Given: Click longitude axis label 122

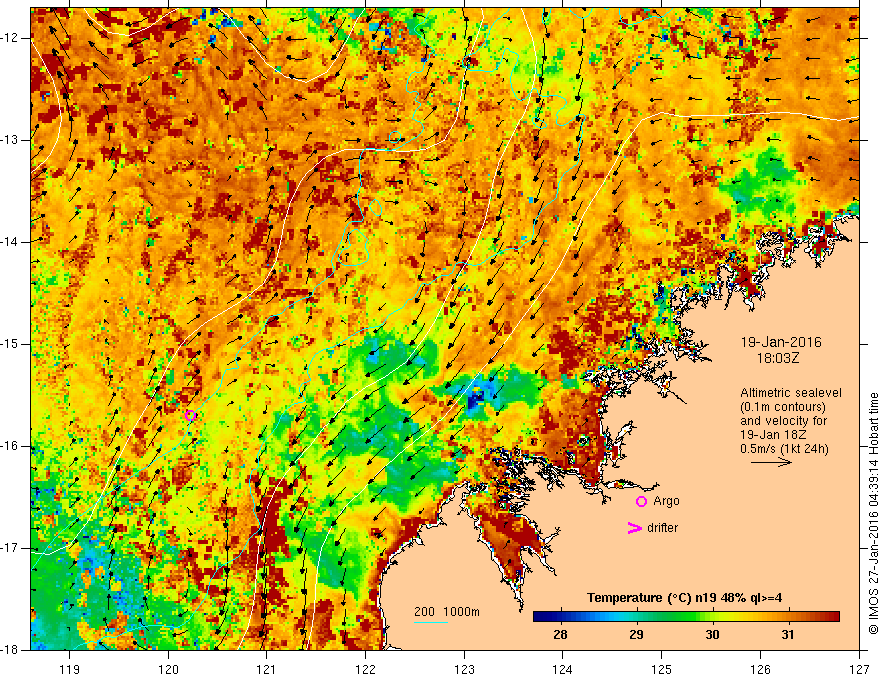Looking at the screenshot, I should [x=365, y=669].
